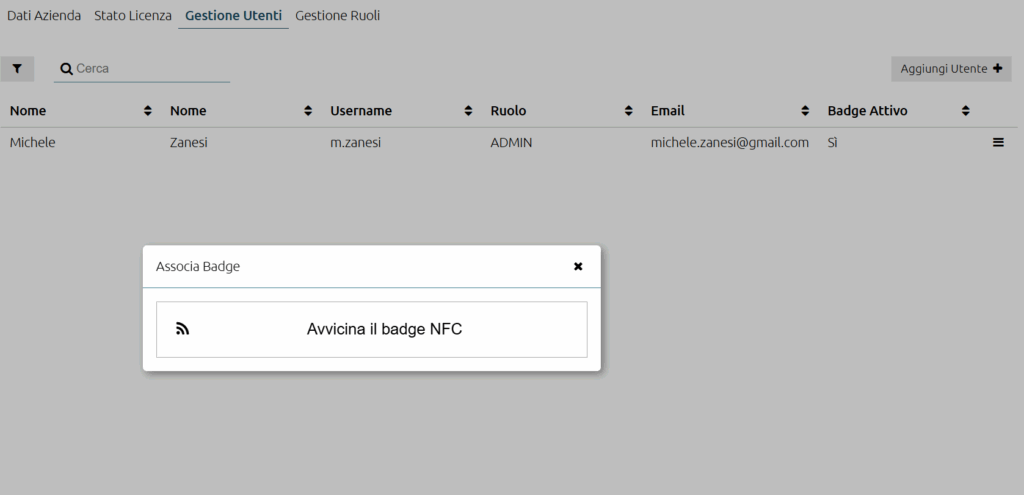Click the Aggiungi Utente button
This screenshot has width=1024, height=495.
coord(951,69)
